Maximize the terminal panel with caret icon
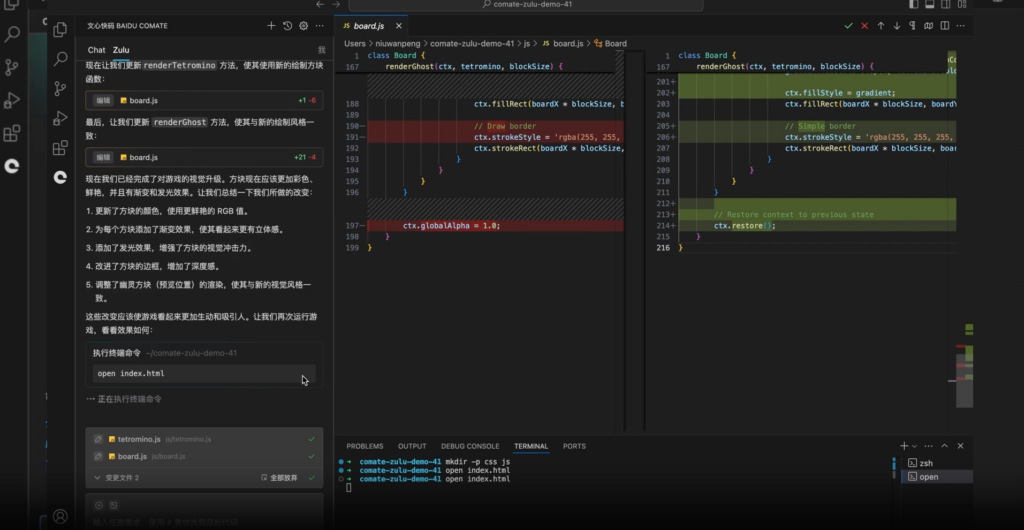 [944, 446]
